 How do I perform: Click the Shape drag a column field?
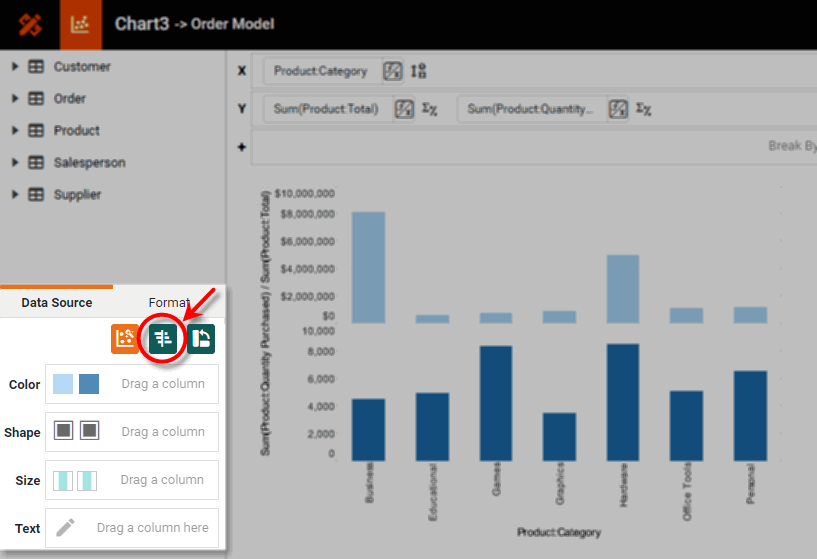(x=162, y=432)
